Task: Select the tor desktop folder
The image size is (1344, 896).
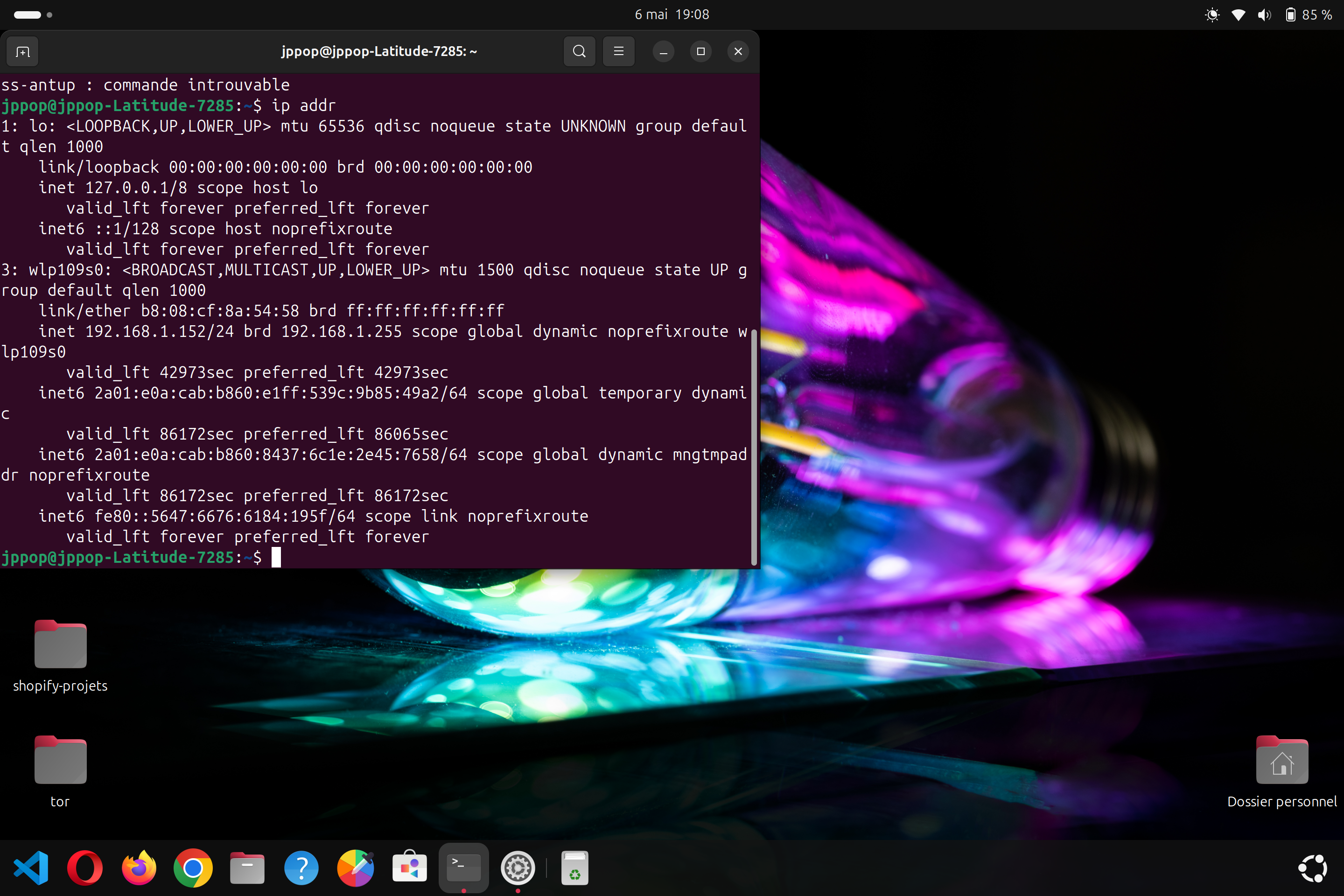Action: [60, 771]
